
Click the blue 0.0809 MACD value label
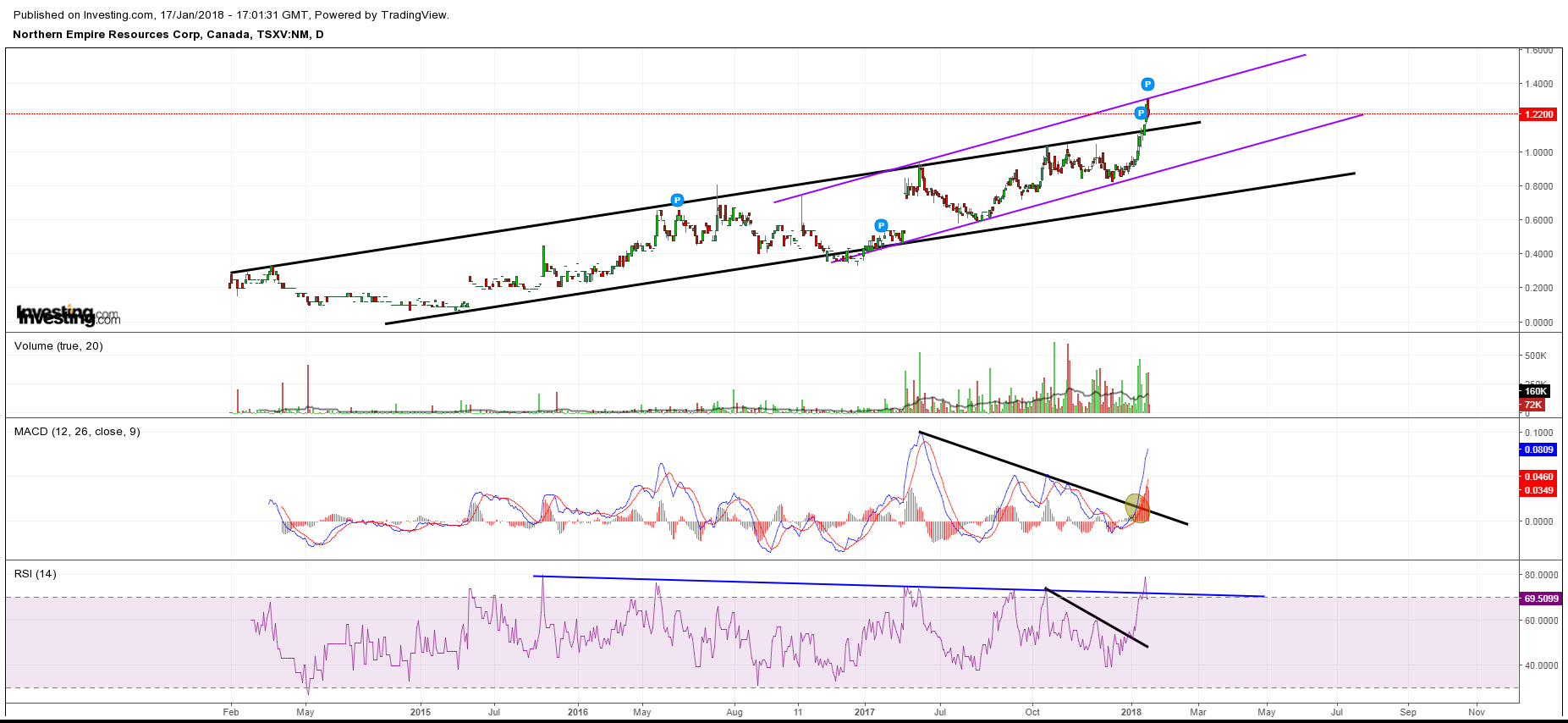click(1538, 450)
